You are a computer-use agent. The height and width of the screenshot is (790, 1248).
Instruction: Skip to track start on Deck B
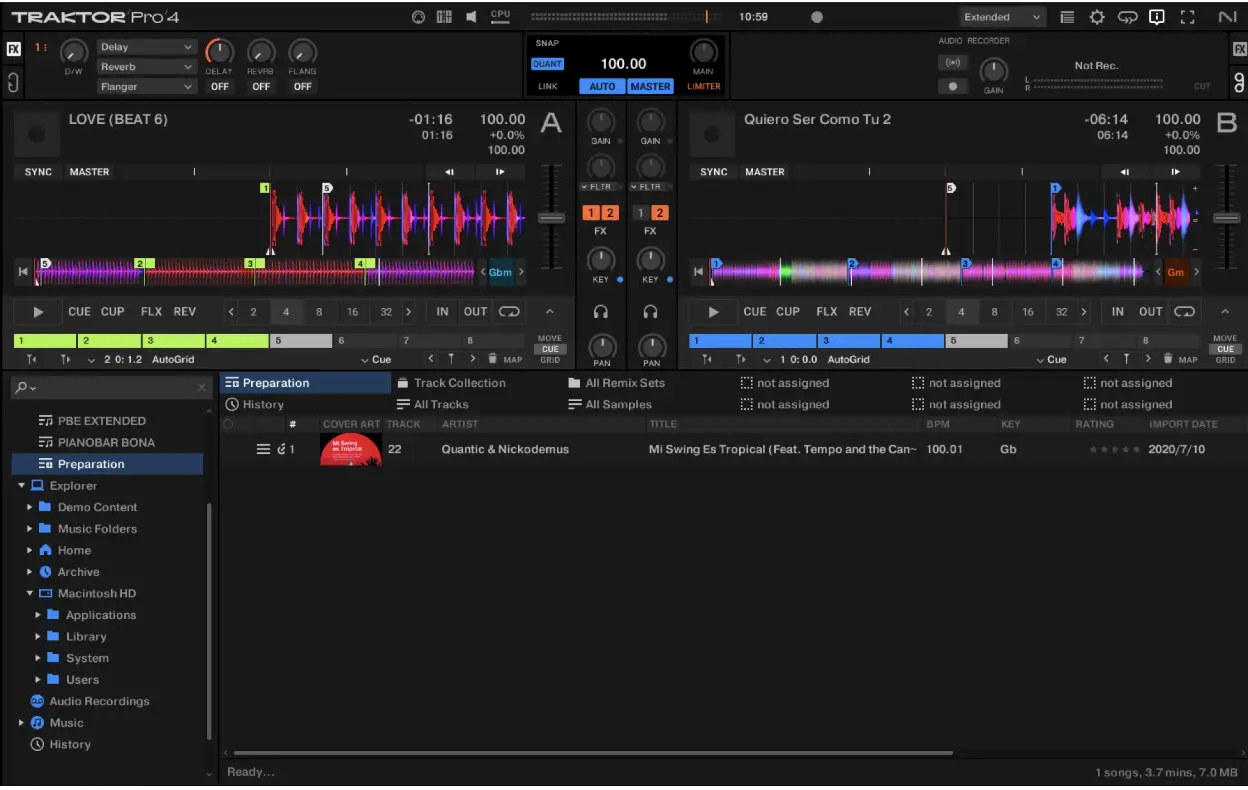[x=698, y=271]
